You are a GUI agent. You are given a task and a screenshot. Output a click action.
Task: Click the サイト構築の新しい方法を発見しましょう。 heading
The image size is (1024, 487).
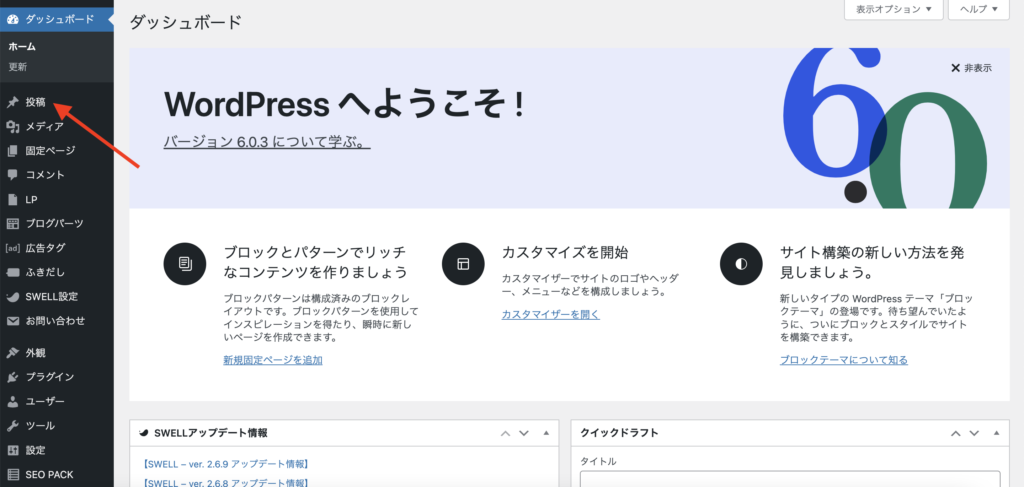tap(872, 262)
